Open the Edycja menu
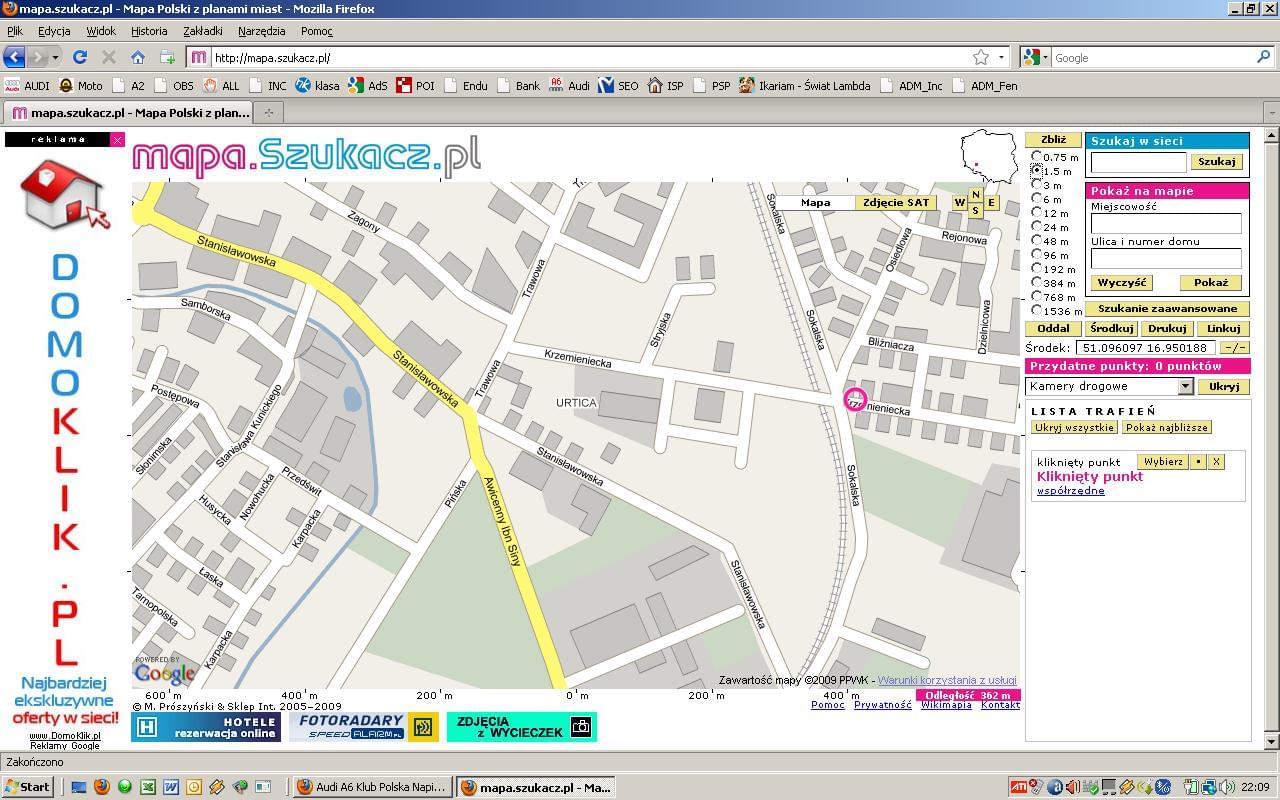 [x=54, y=31]
